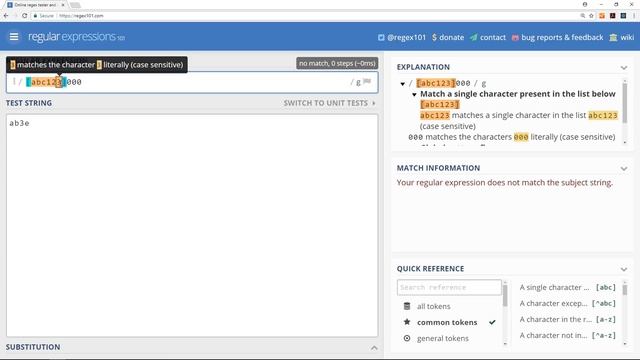The width and height of the screenshot is (640, 360).
Task: Click the browser back button
Action: pyautogui.click(x=6, y=16)
